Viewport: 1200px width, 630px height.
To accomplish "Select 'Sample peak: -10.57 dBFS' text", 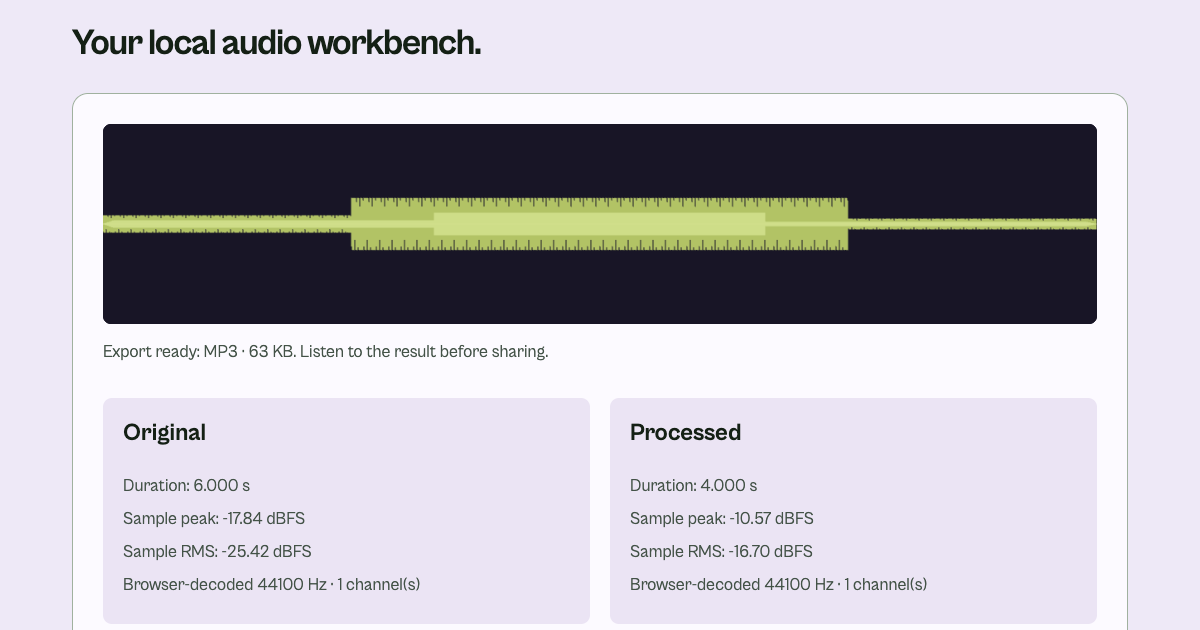I will coord(722,518).
